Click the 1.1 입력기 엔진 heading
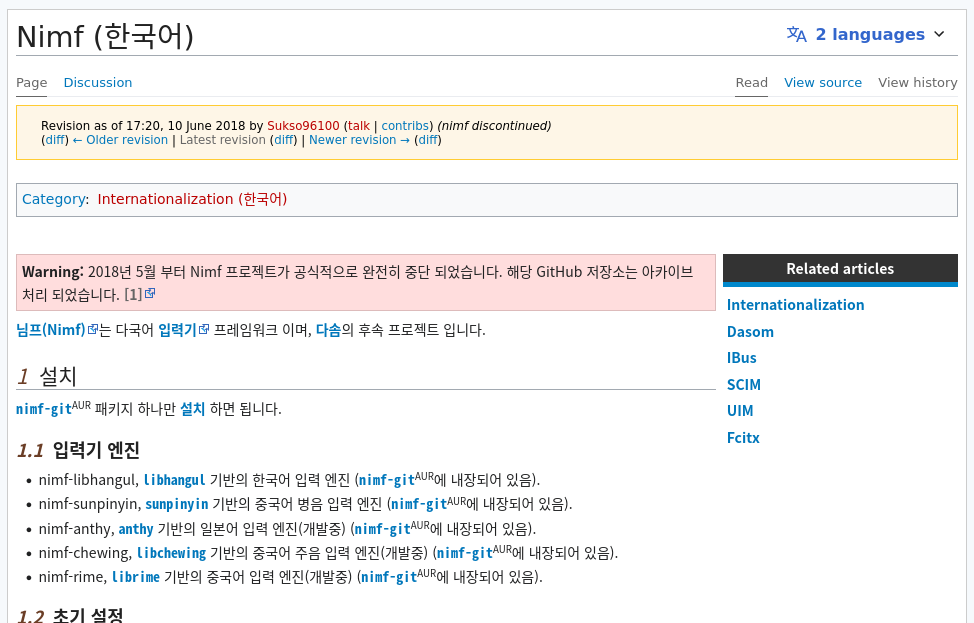The height and width of the screenshot is (623, 974). [x=78, y=450]
